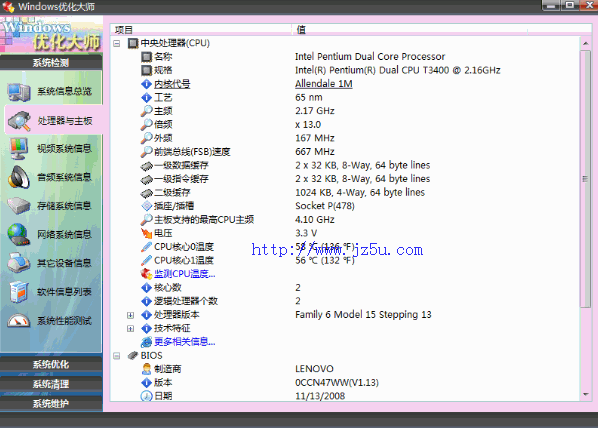Screen dimensions: 598x428
Task: Select the CPU核心1温度 row
Action: click(345, 261)
